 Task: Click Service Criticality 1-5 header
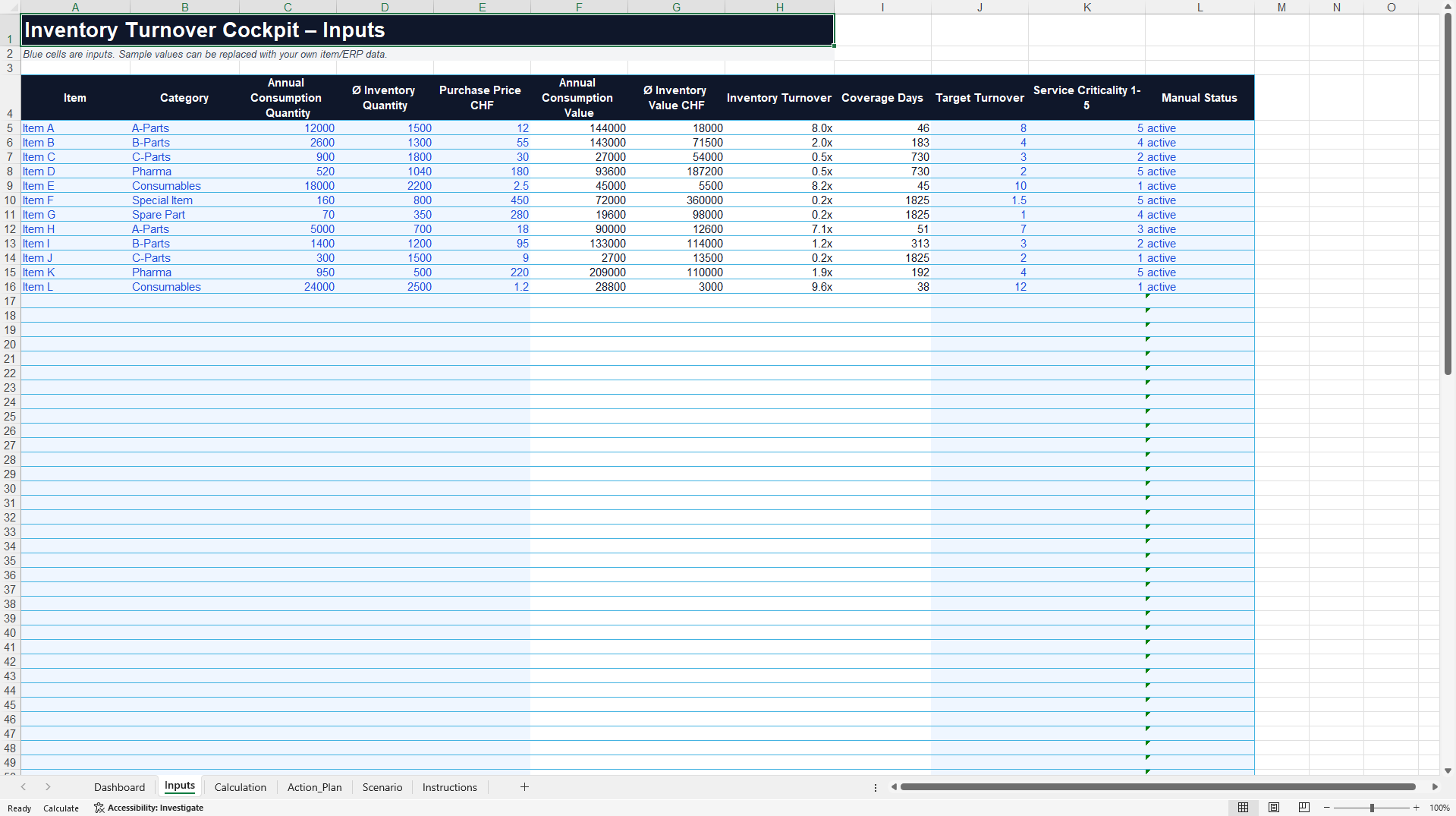[1086, 98]
